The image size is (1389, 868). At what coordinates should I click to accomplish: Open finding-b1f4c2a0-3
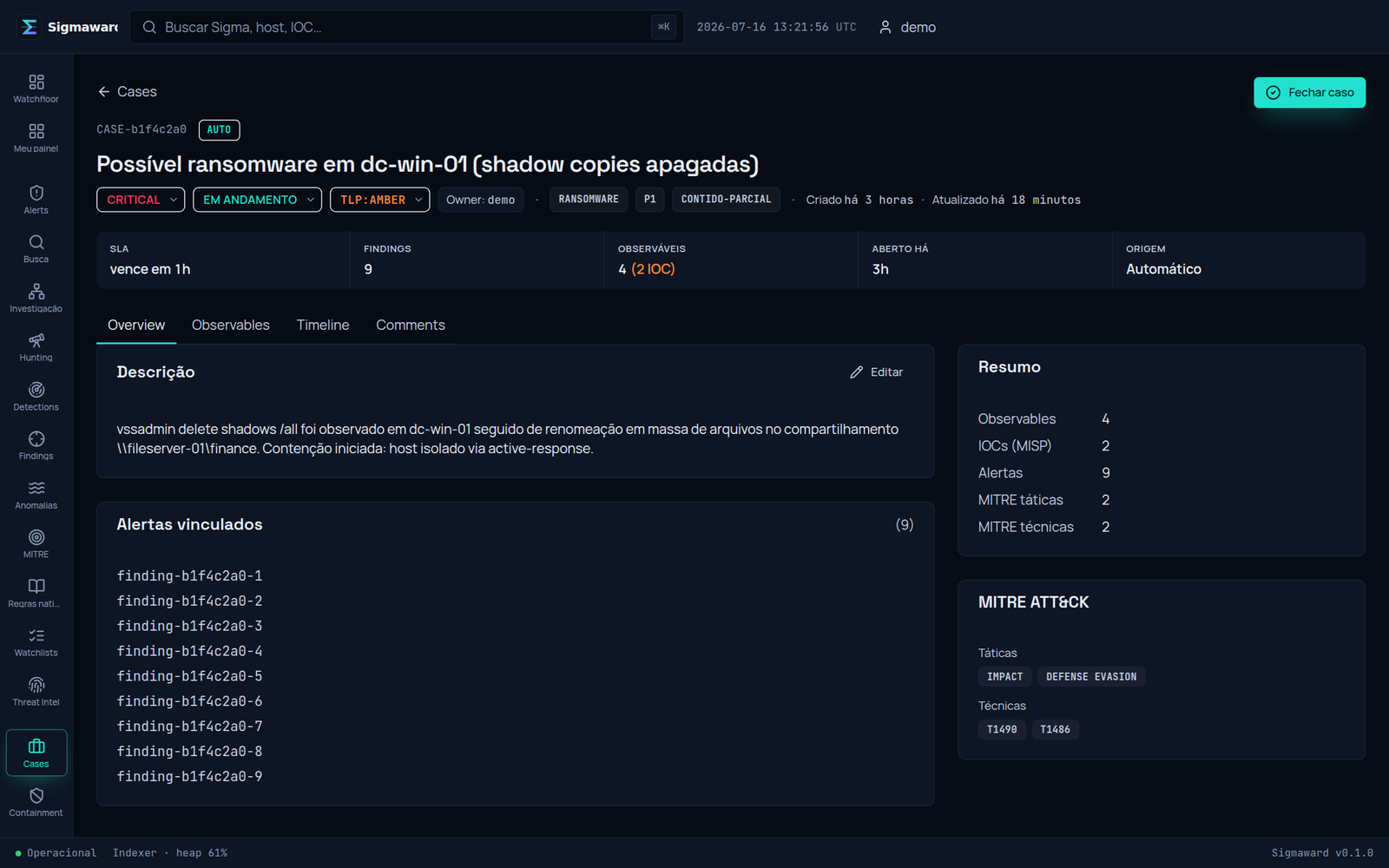pos(190,627)
